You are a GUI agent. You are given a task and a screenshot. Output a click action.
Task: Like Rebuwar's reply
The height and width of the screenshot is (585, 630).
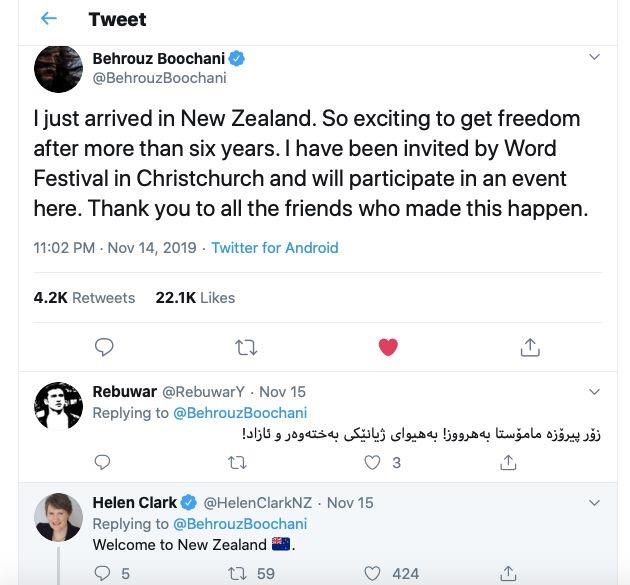tap(373, 462)
